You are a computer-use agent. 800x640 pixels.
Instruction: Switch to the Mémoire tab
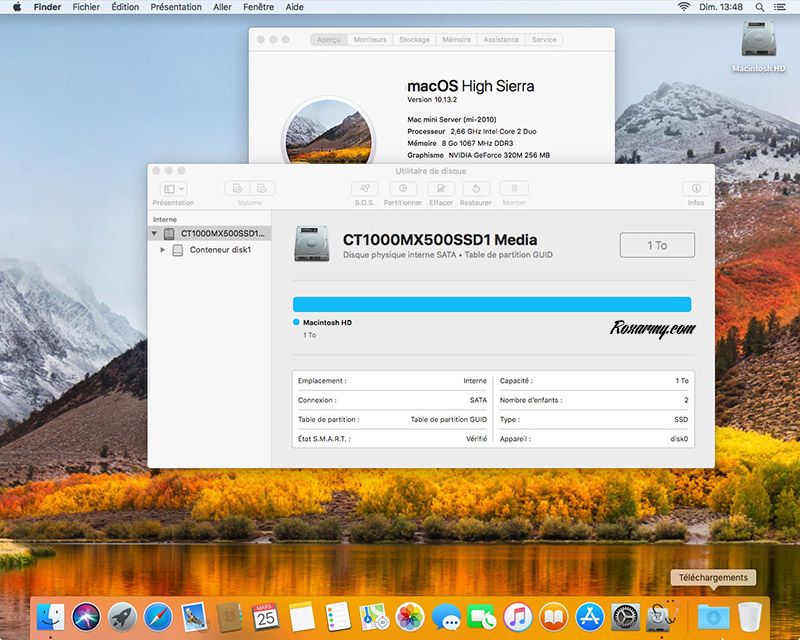(x=457, y=40)
